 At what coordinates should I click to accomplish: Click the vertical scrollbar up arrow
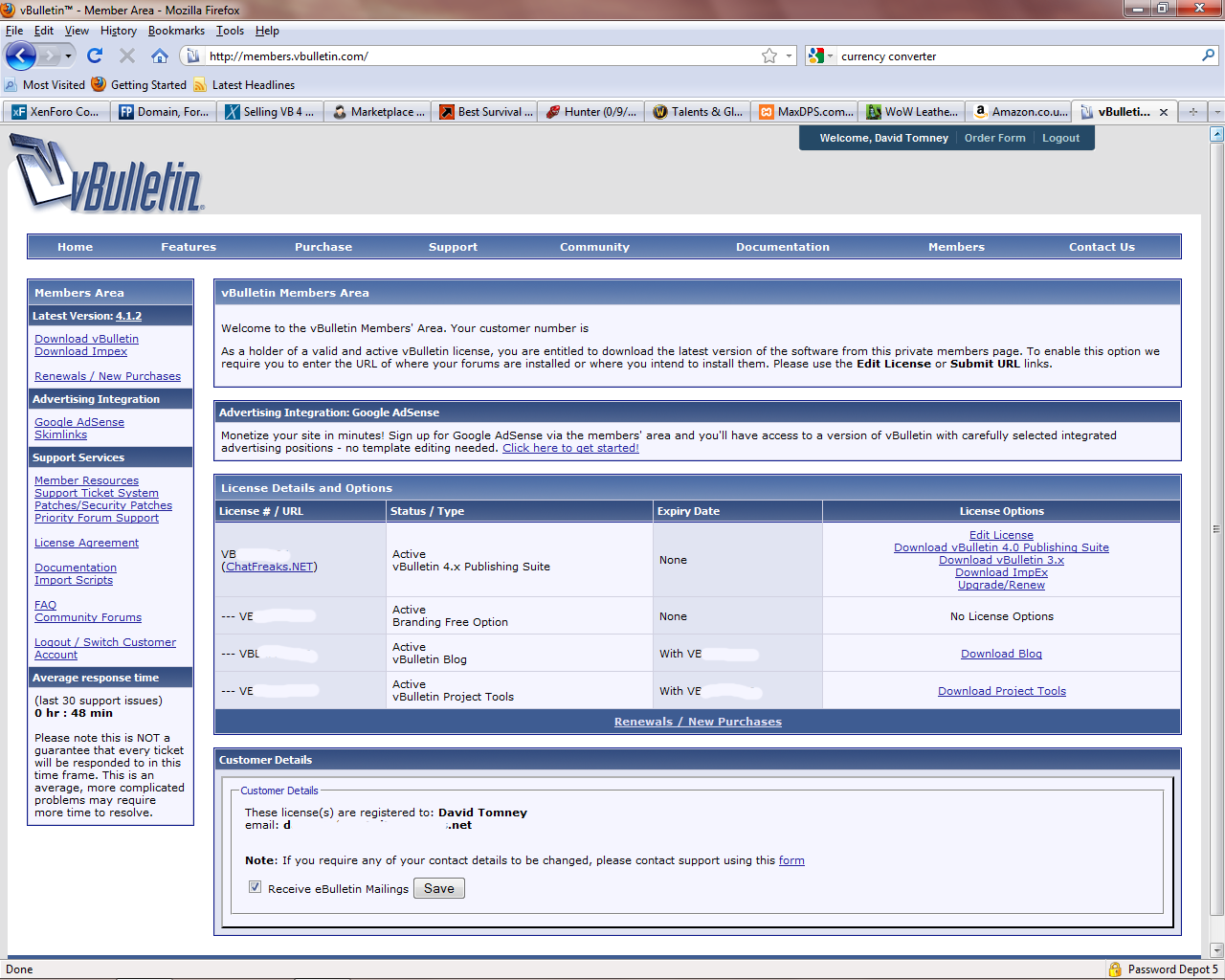[x=1217, y=134]
